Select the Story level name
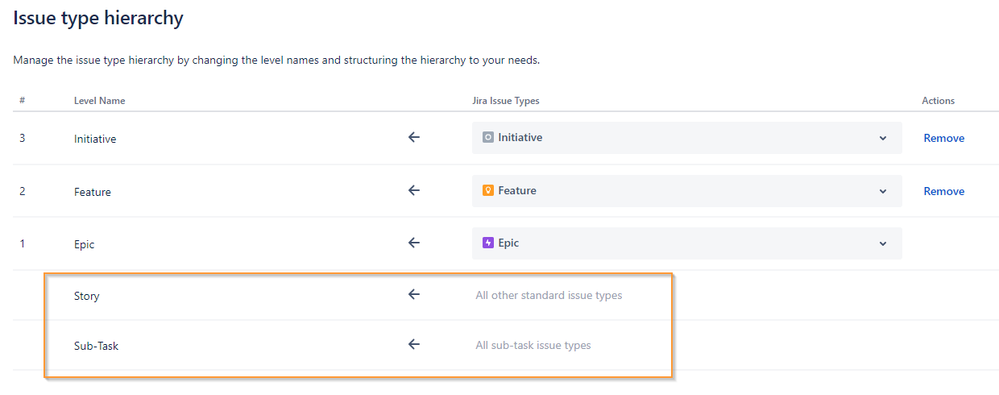 (x=87, y=296)
